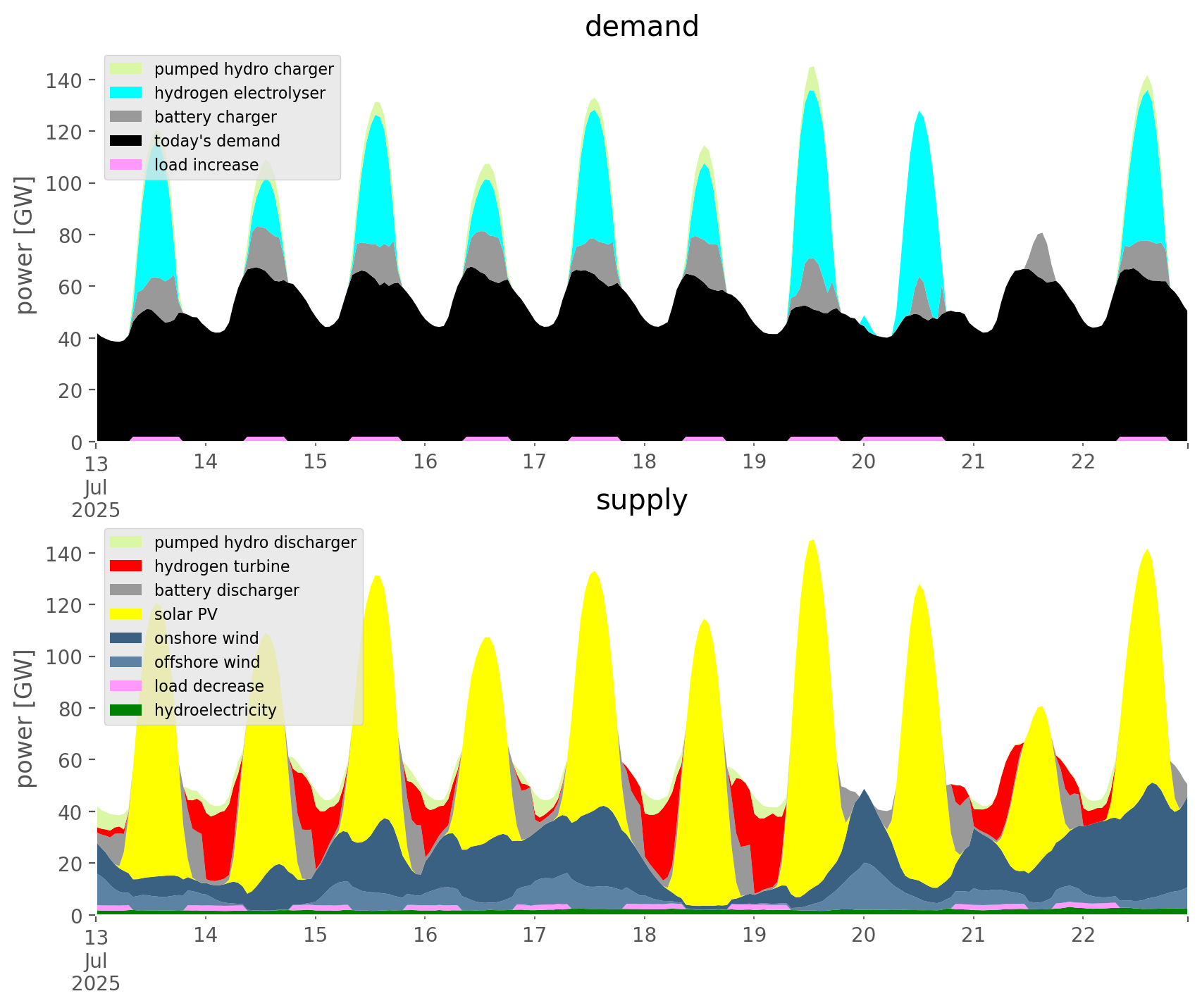Click the 'demand' chart title
This screenshot has width=1202, height=1008.
click(641, 27)
